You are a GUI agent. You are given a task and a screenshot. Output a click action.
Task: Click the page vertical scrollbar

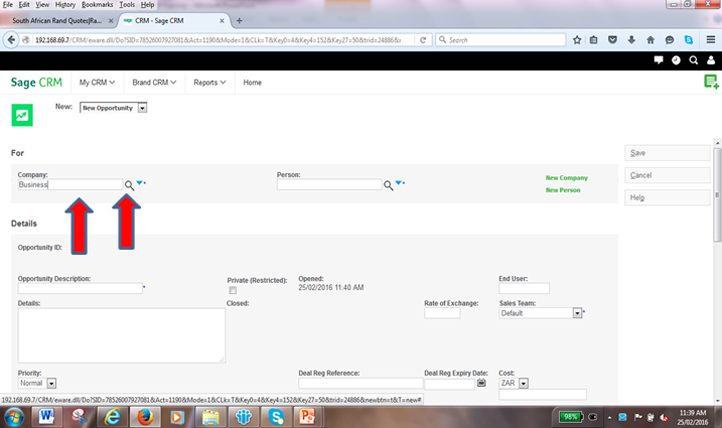click(717, 193)
